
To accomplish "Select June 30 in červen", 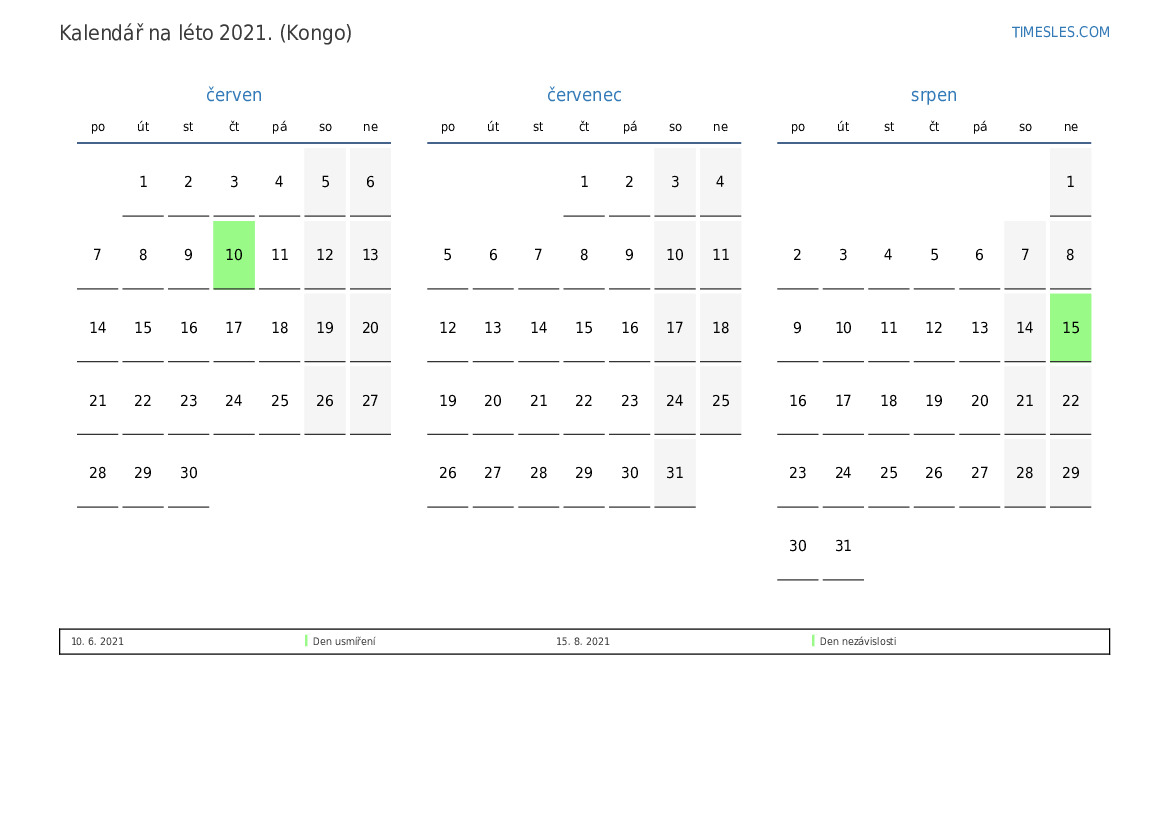I will (x=189, y=473).
